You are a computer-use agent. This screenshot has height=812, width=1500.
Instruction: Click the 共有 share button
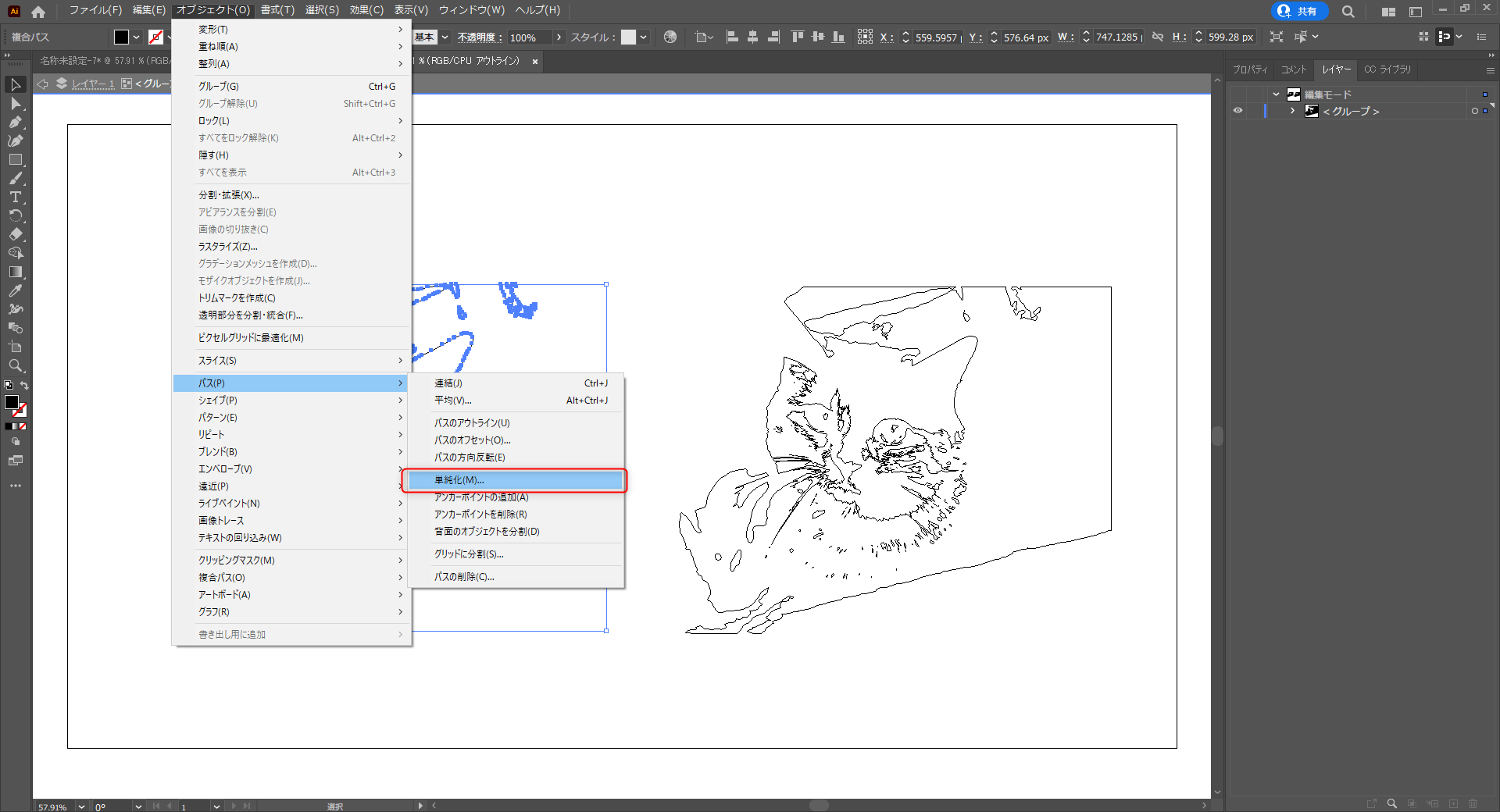[1300, 11]
